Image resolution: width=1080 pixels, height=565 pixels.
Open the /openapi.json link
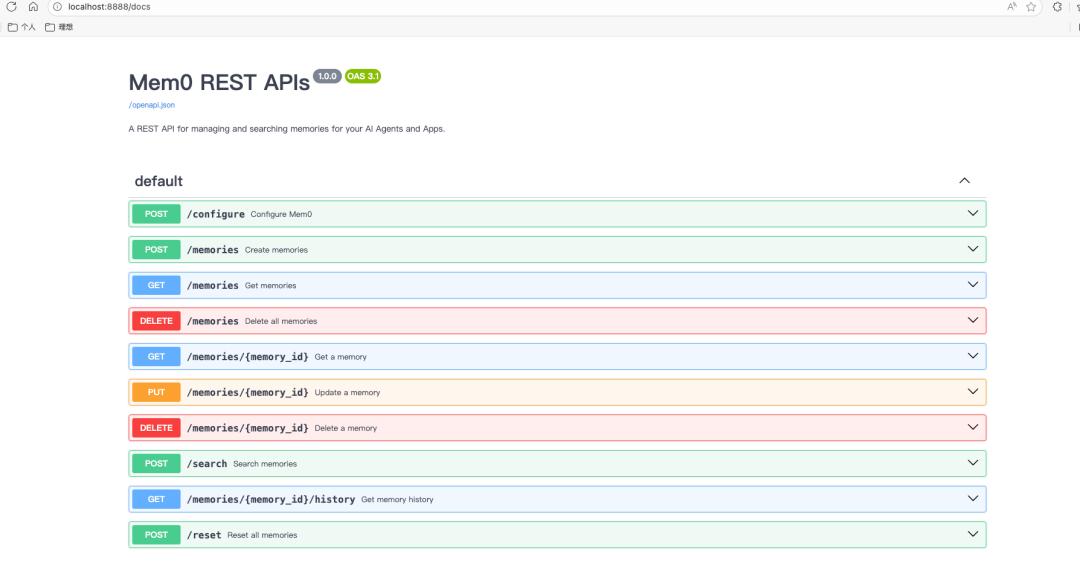click(x=152, y=105)
